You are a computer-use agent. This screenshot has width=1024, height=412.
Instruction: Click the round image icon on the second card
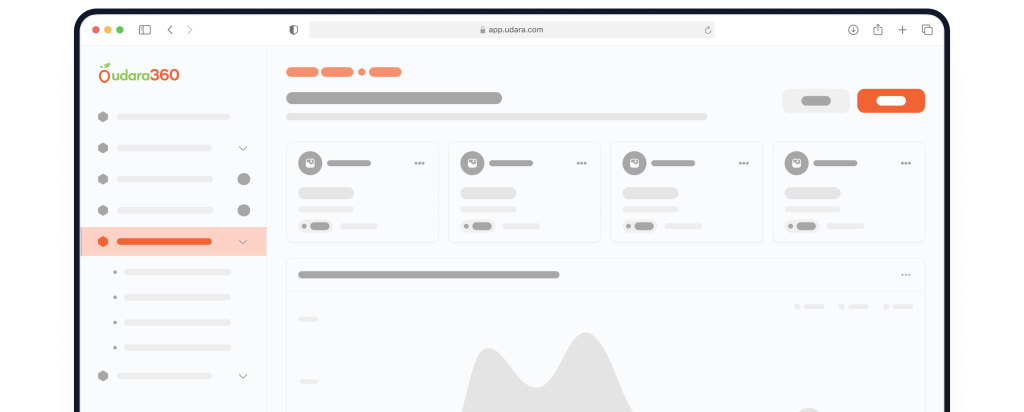[472, 163]
